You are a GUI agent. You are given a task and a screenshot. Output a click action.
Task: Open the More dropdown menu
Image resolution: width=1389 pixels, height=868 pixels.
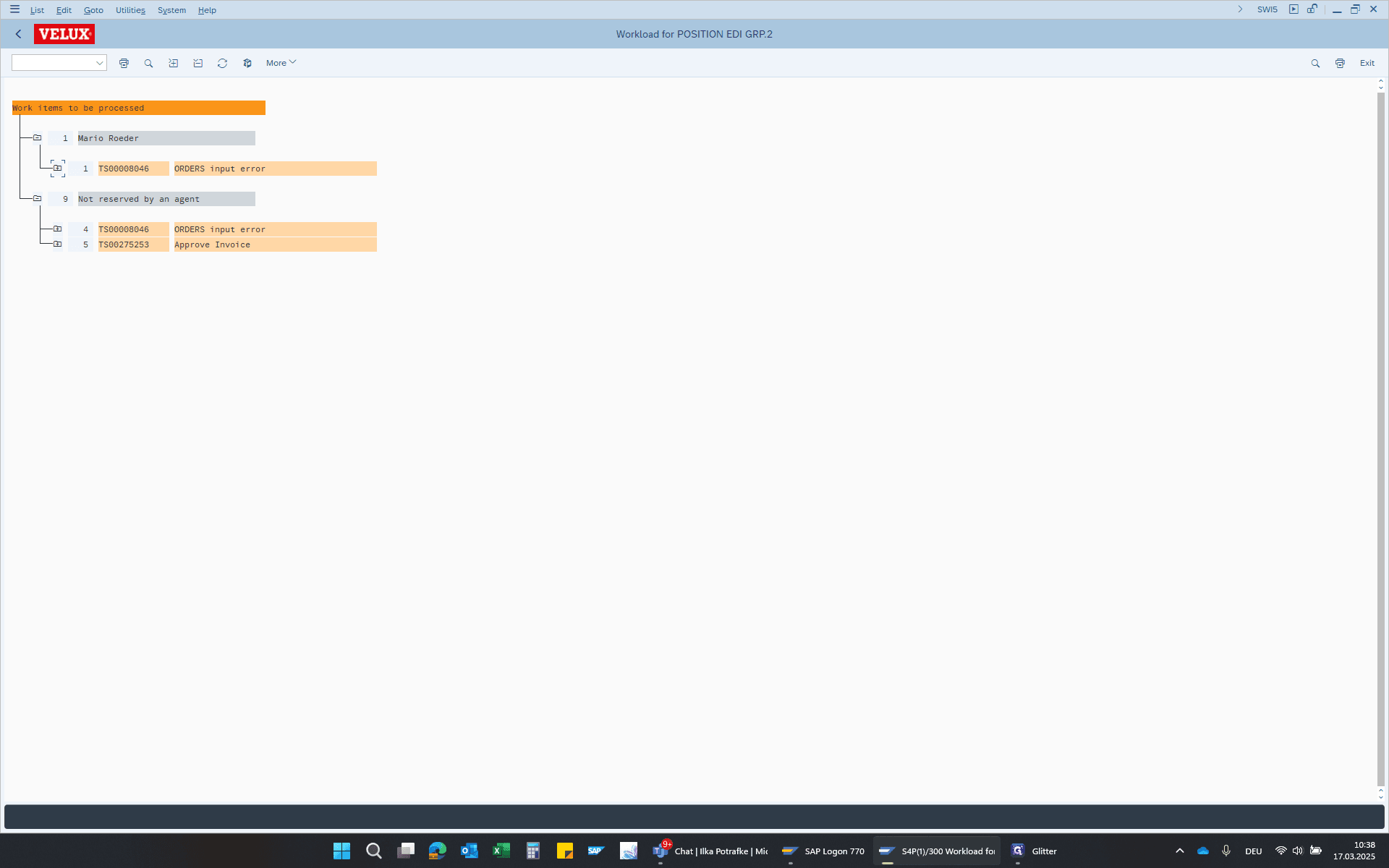(x=281, y=63)
